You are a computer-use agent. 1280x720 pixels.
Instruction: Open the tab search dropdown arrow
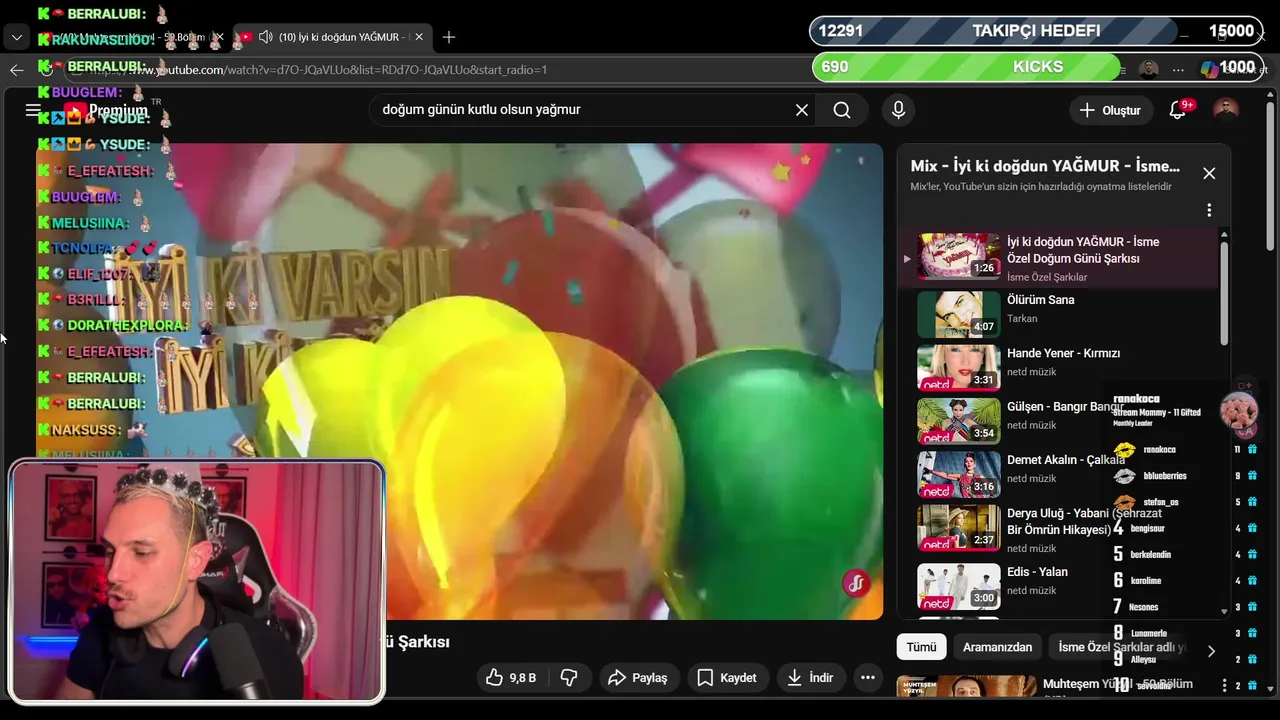coord(16,37)
